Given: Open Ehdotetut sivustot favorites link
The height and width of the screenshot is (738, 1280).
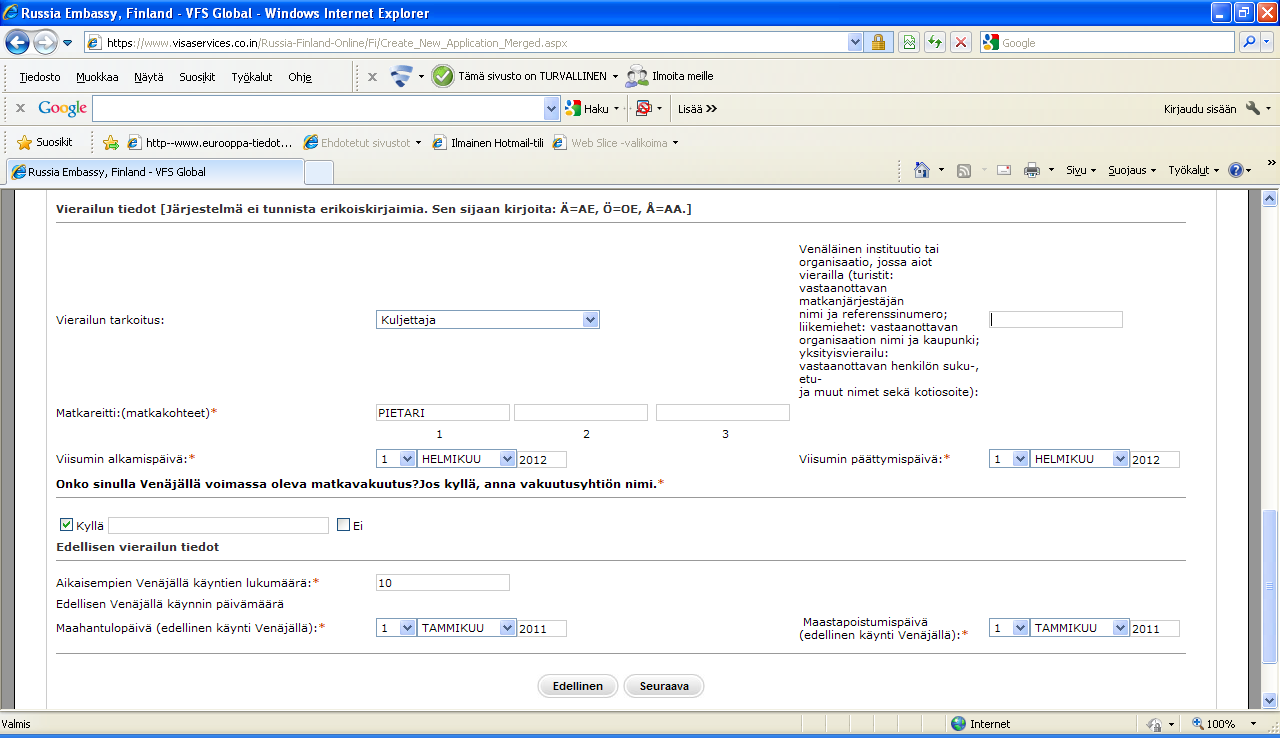Looking at the screenshot, I should click(362, 142).
